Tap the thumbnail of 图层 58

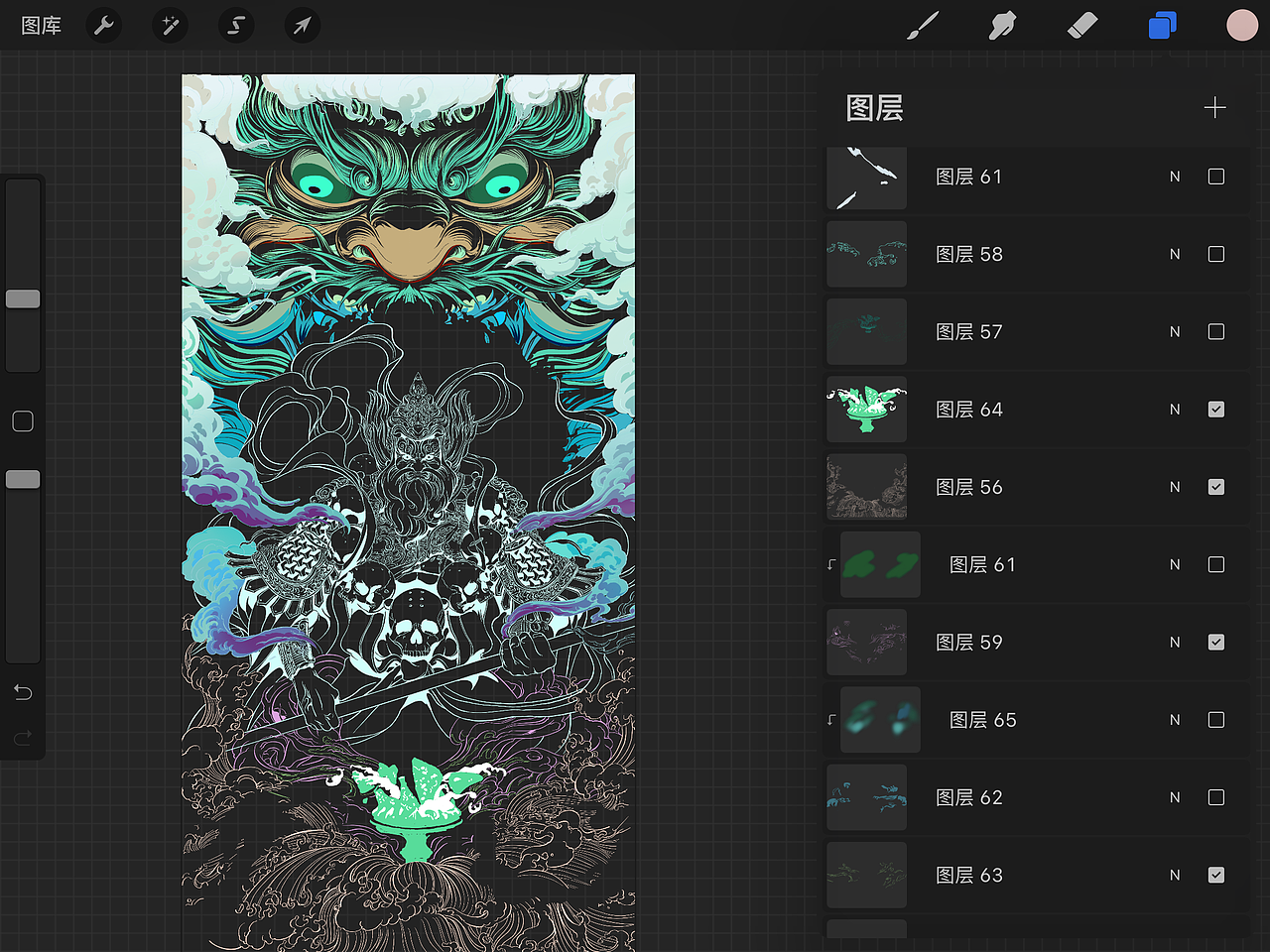pyautogui.click(x=867, y=254)
